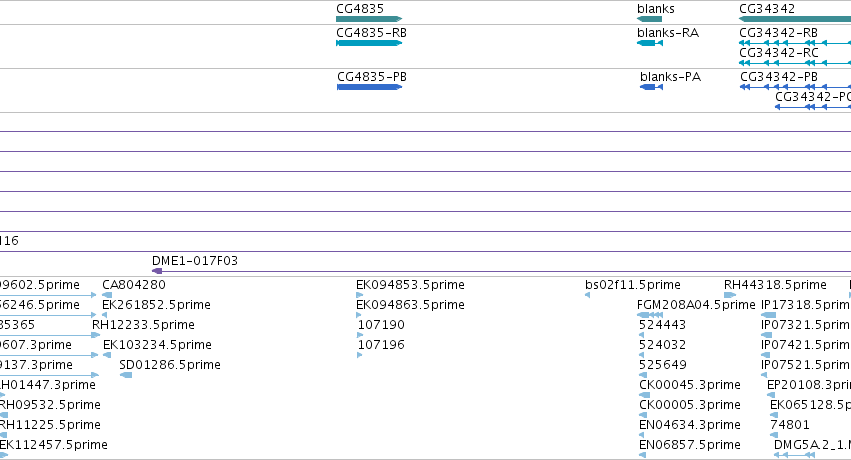Select the CG4835-PB protein bar

[x=370, y=87]
